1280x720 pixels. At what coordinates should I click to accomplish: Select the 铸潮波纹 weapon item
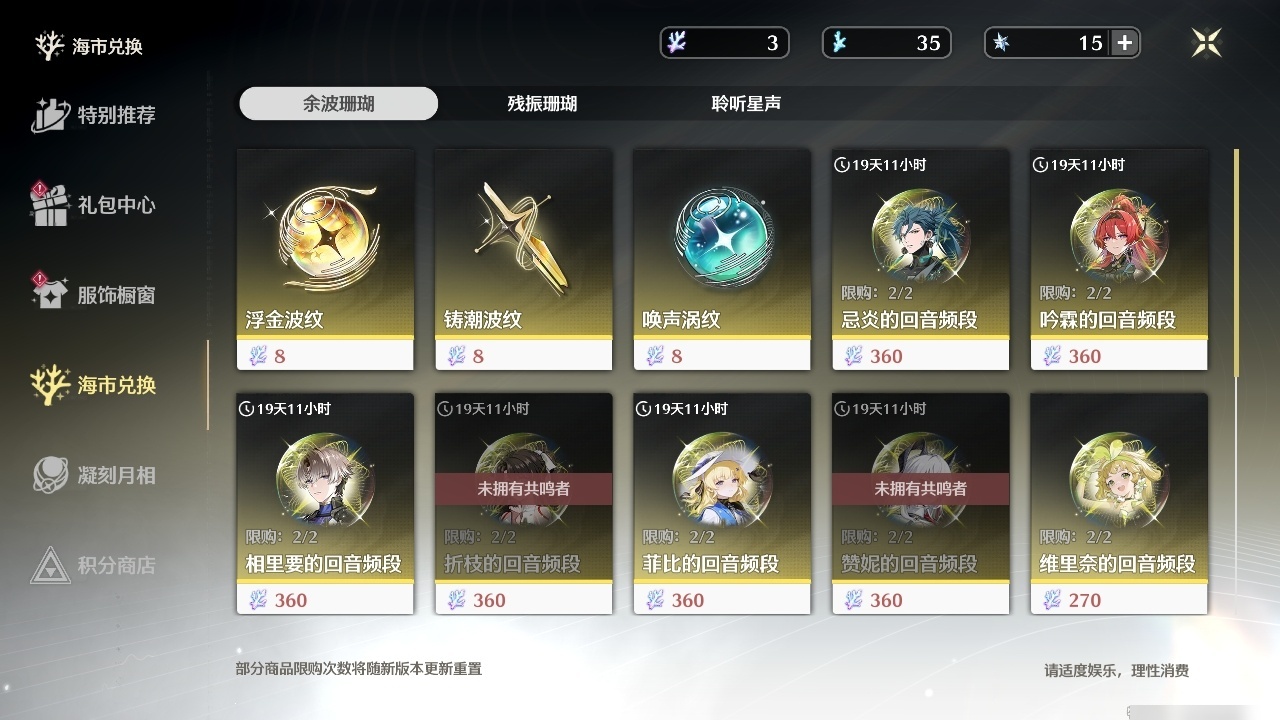(x=523, y=260)
